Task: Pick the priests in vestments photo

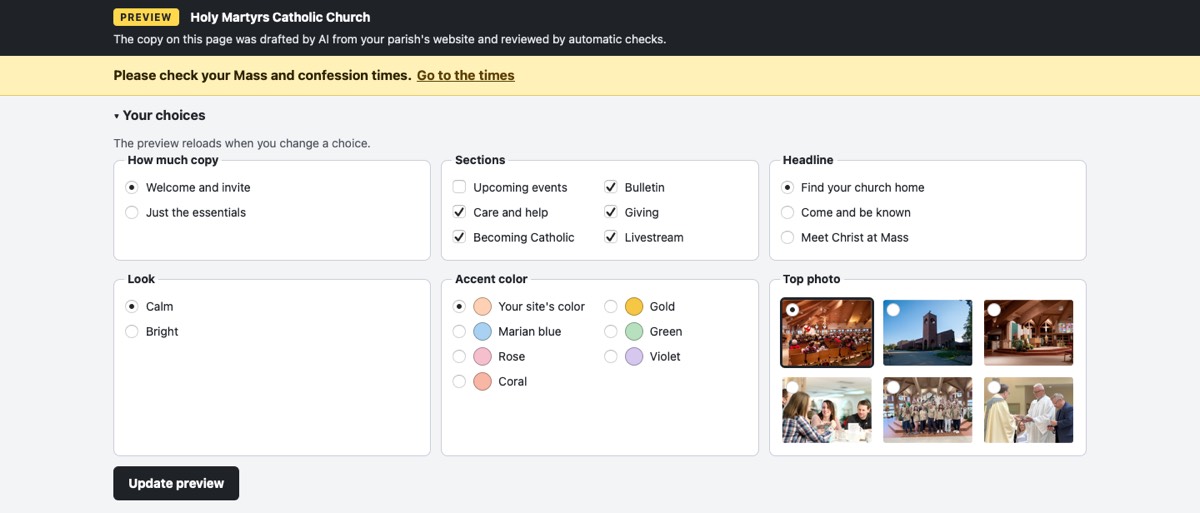Action: pos(1029,410)
